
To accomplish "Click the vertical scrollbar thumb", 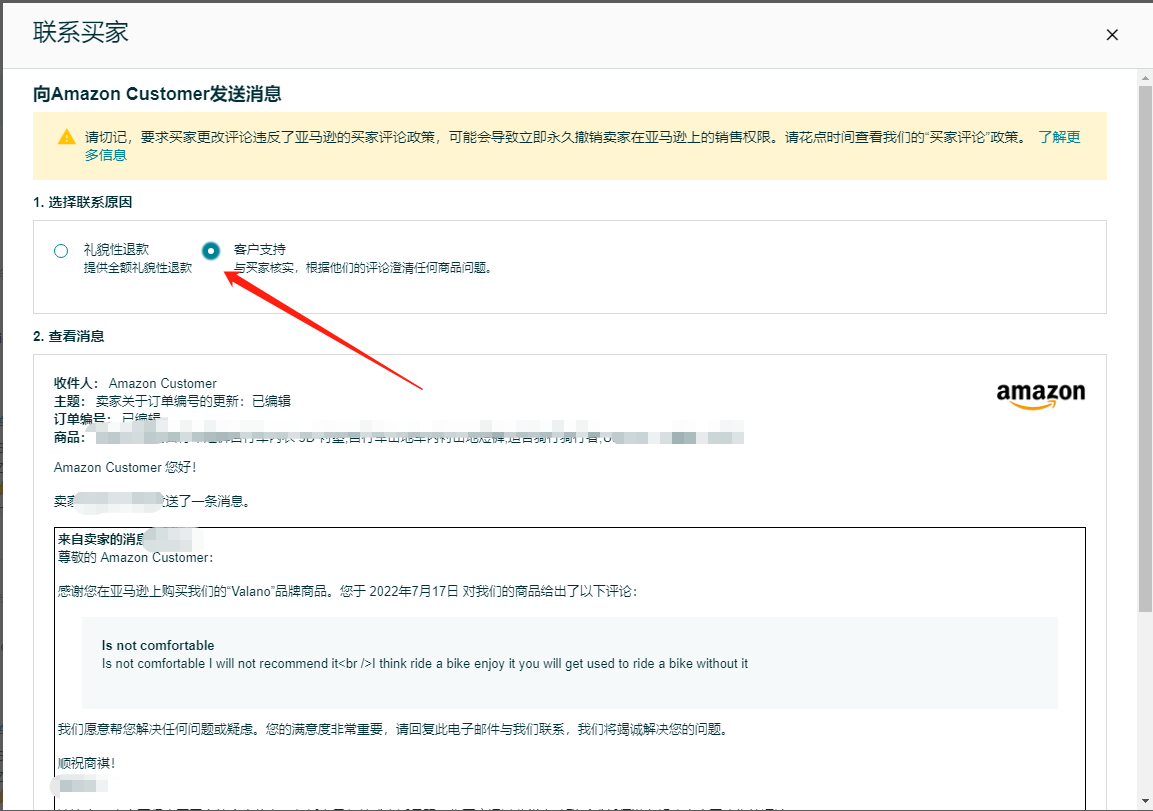I will (x=1145, y=349).
